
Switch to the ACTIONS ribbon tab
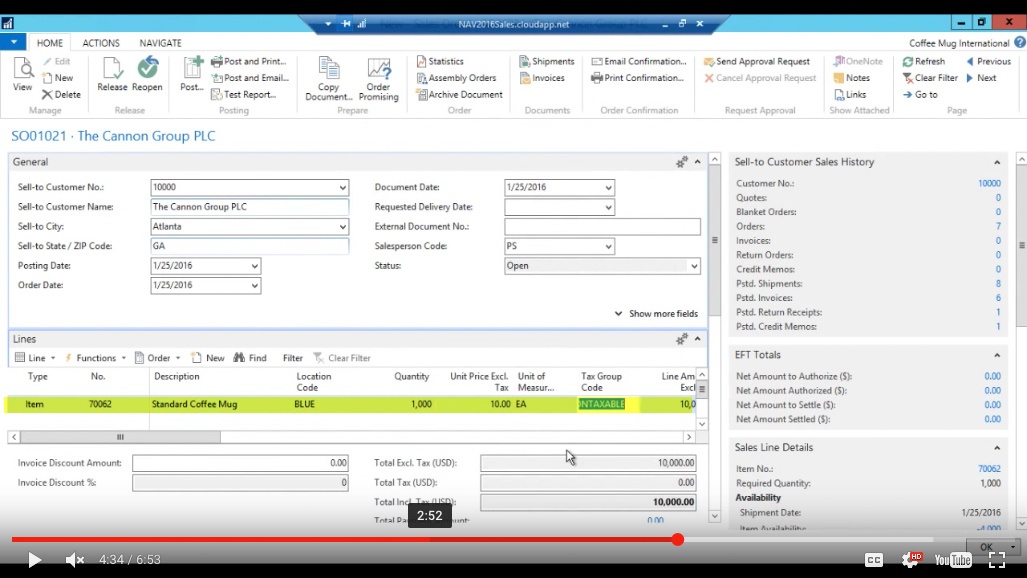[x=100, y=43]
